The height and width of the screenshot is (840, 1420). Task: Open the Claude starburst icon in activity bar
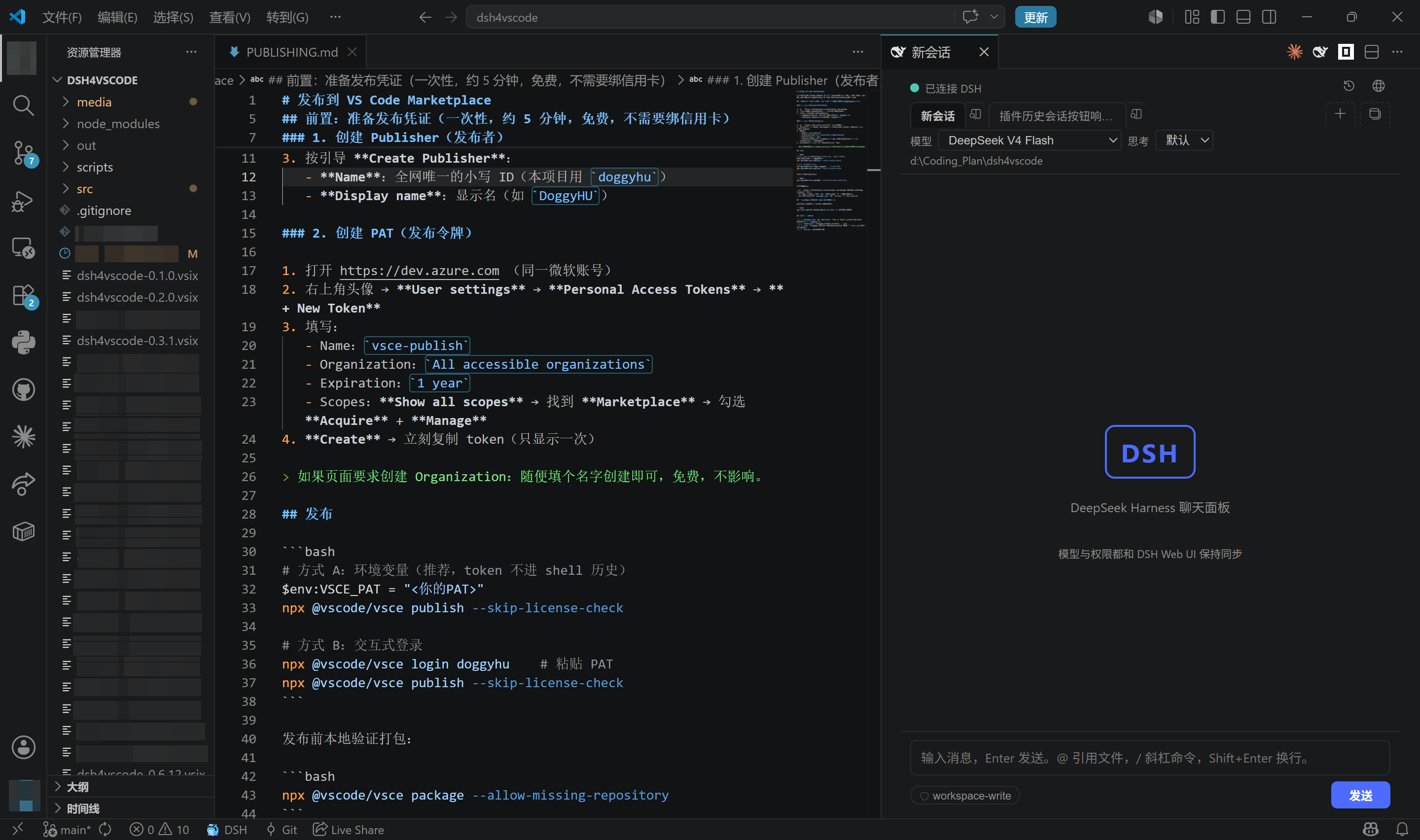23,436
